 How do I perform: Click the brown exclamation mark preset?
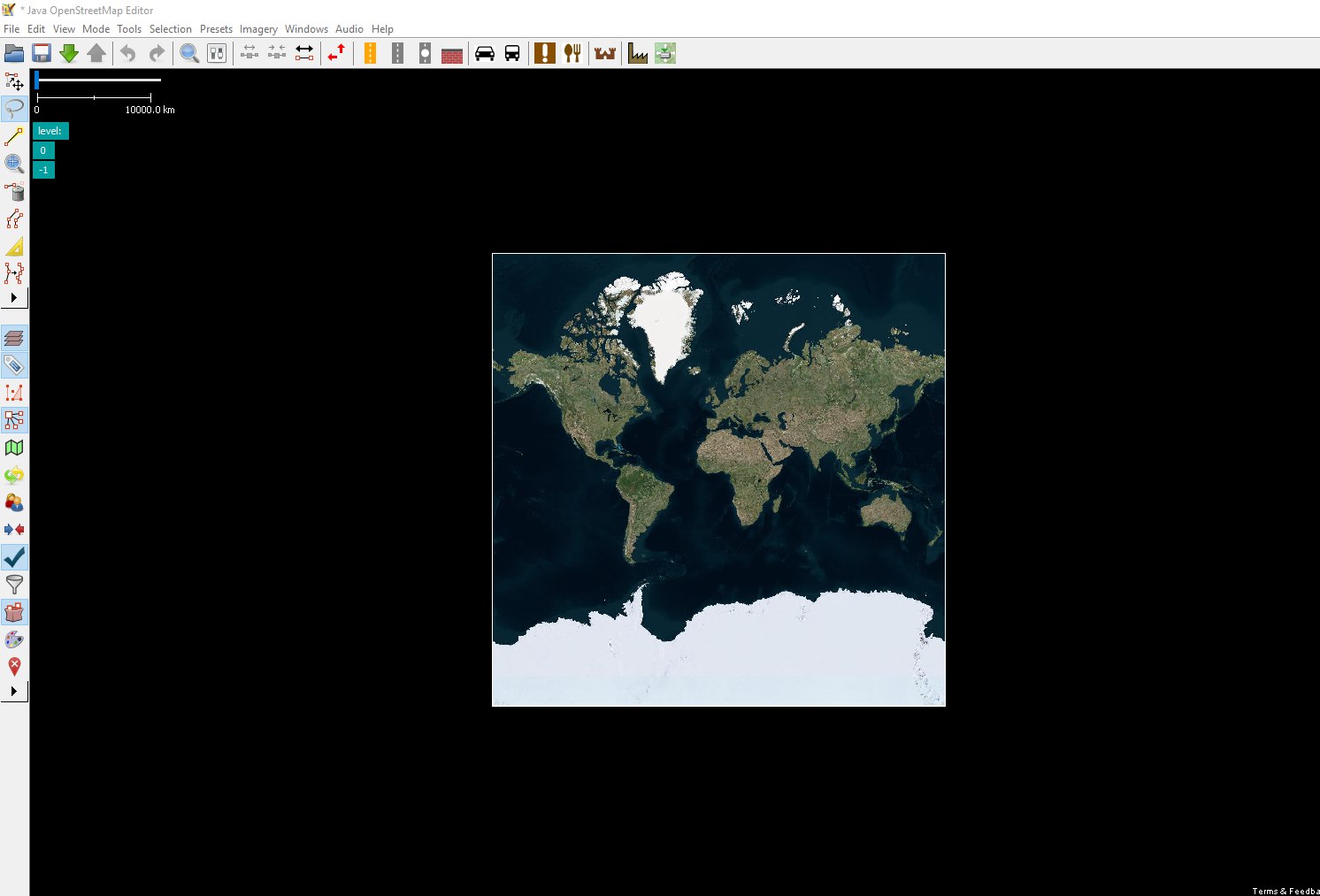pos(545,54)
